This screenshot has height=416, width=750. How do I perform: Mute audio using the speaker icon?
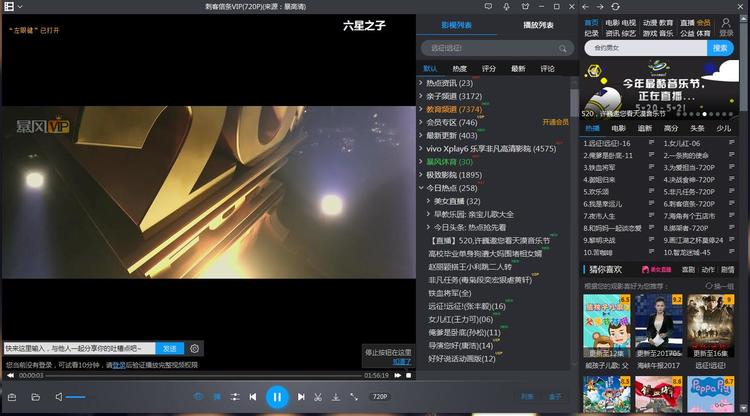pyautogui.click(x=59, y=397)
